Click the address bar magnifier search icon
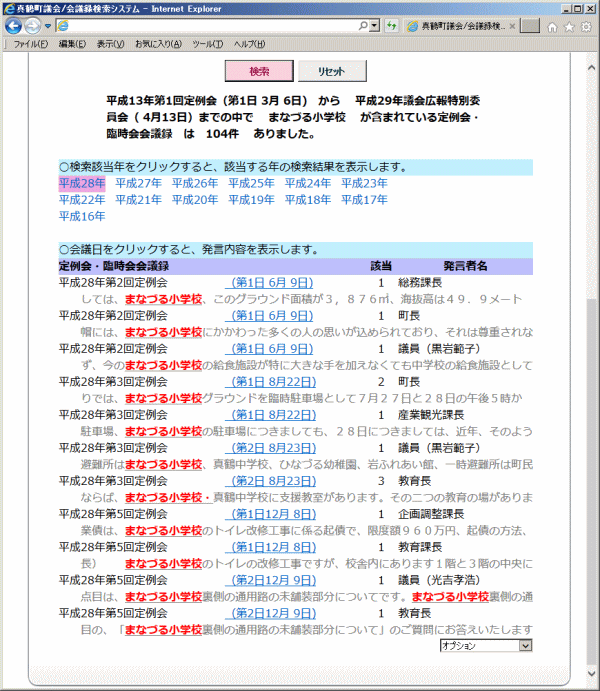 (363, 26)
